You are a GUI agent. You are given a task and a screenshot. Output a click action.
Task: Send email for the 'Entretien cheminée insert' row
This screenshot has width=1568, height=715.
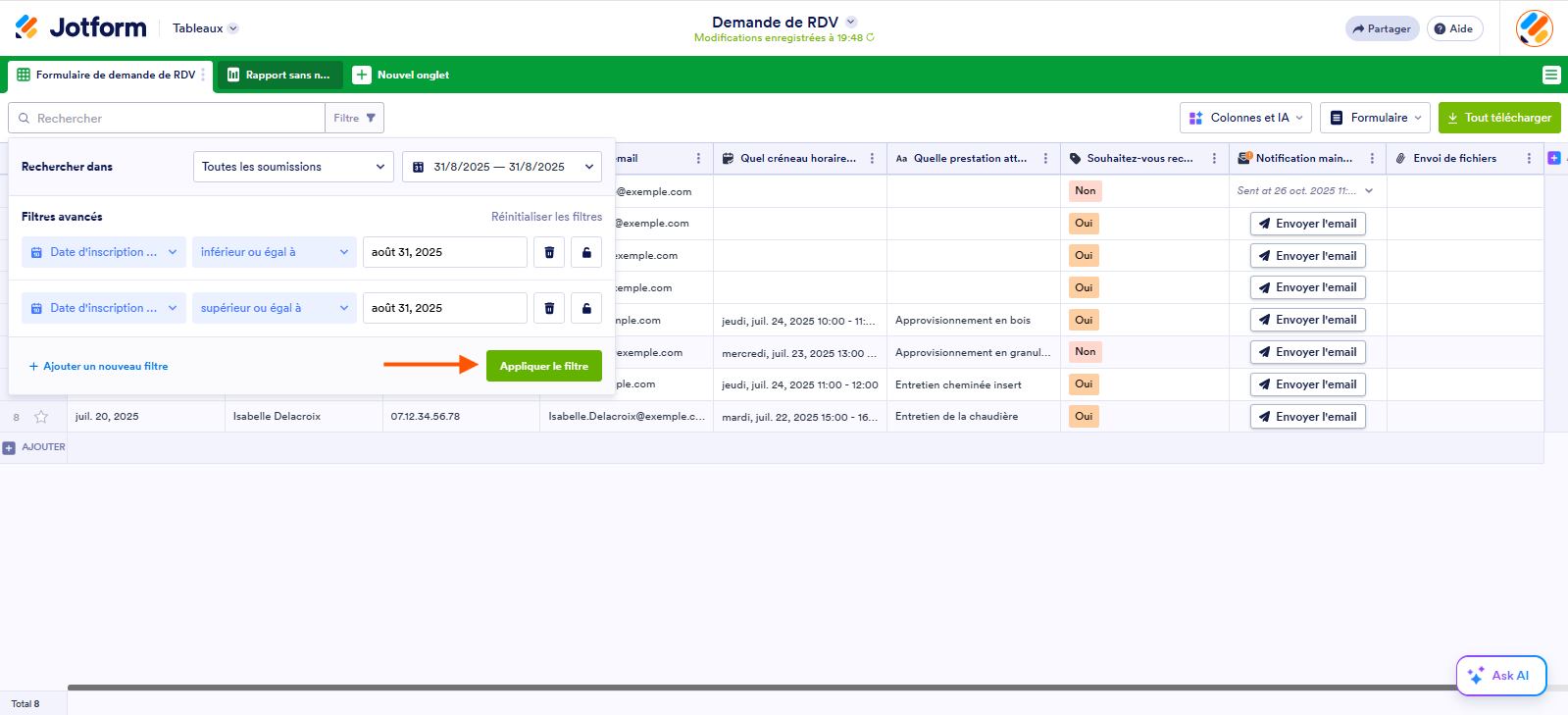(1308, 384)
